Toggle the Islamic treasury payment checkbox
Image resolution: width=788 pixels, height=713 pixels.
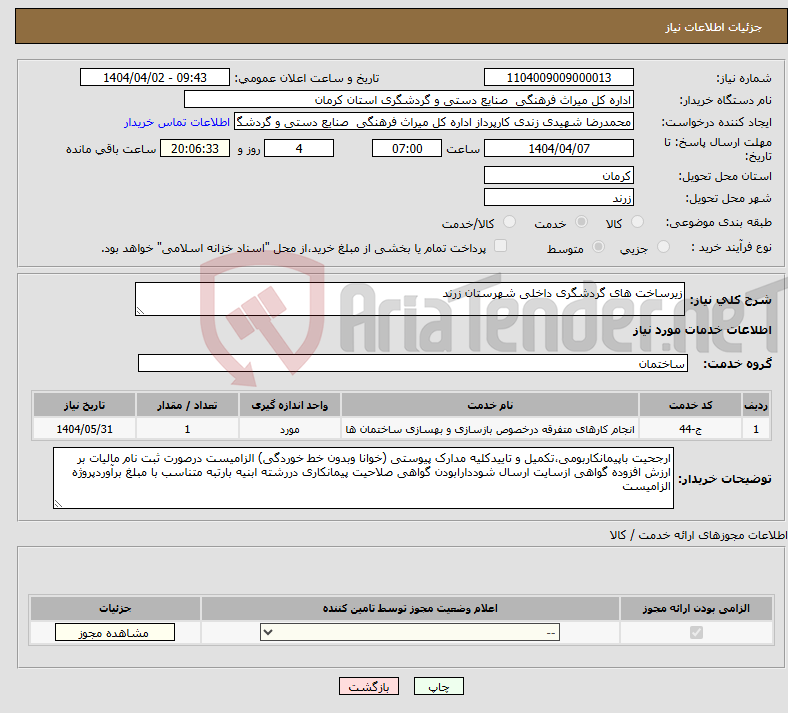(x=500, y=246)
